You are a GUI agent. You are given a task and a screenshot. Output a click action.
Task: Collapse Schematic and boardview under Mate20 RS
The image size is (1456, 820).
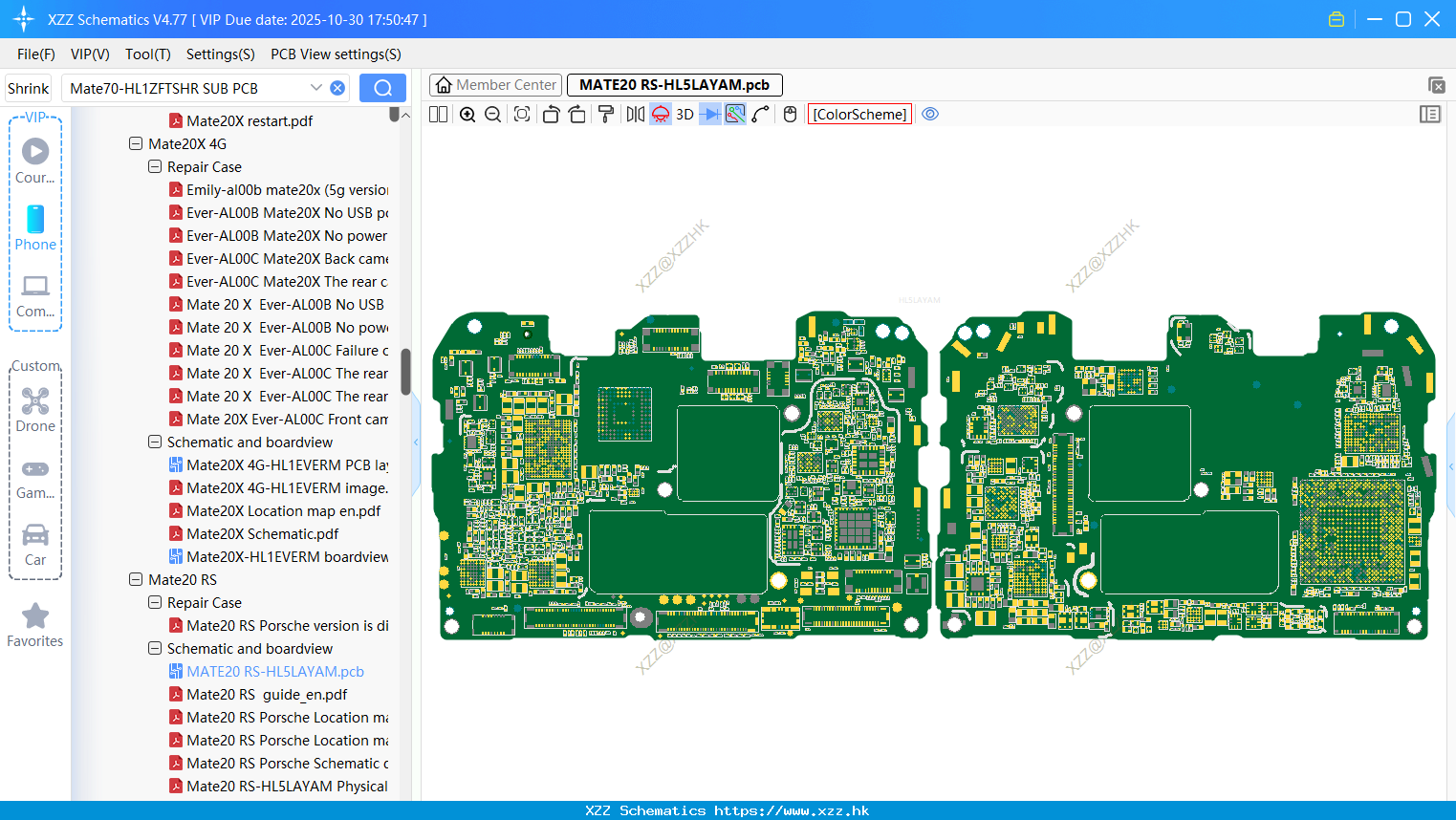click(x=155, y=649)
